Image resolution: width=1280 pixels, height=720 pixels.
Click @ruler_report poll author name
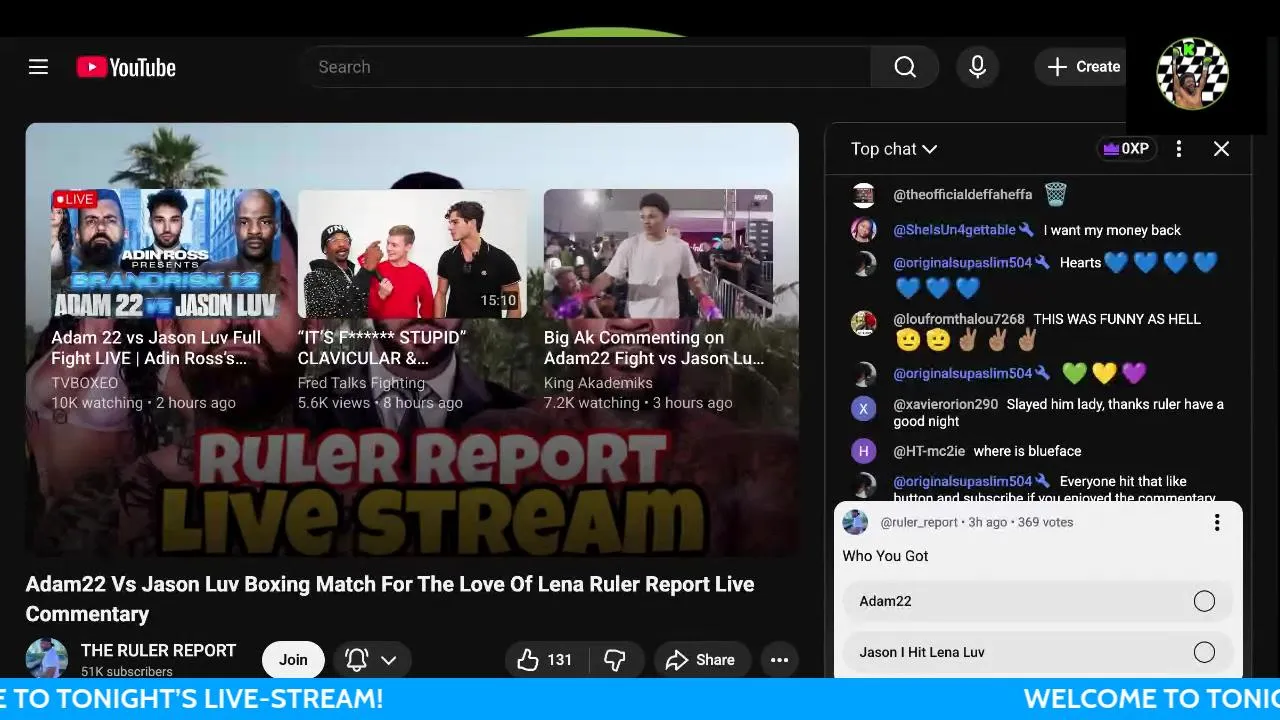[x=919, y=522]
